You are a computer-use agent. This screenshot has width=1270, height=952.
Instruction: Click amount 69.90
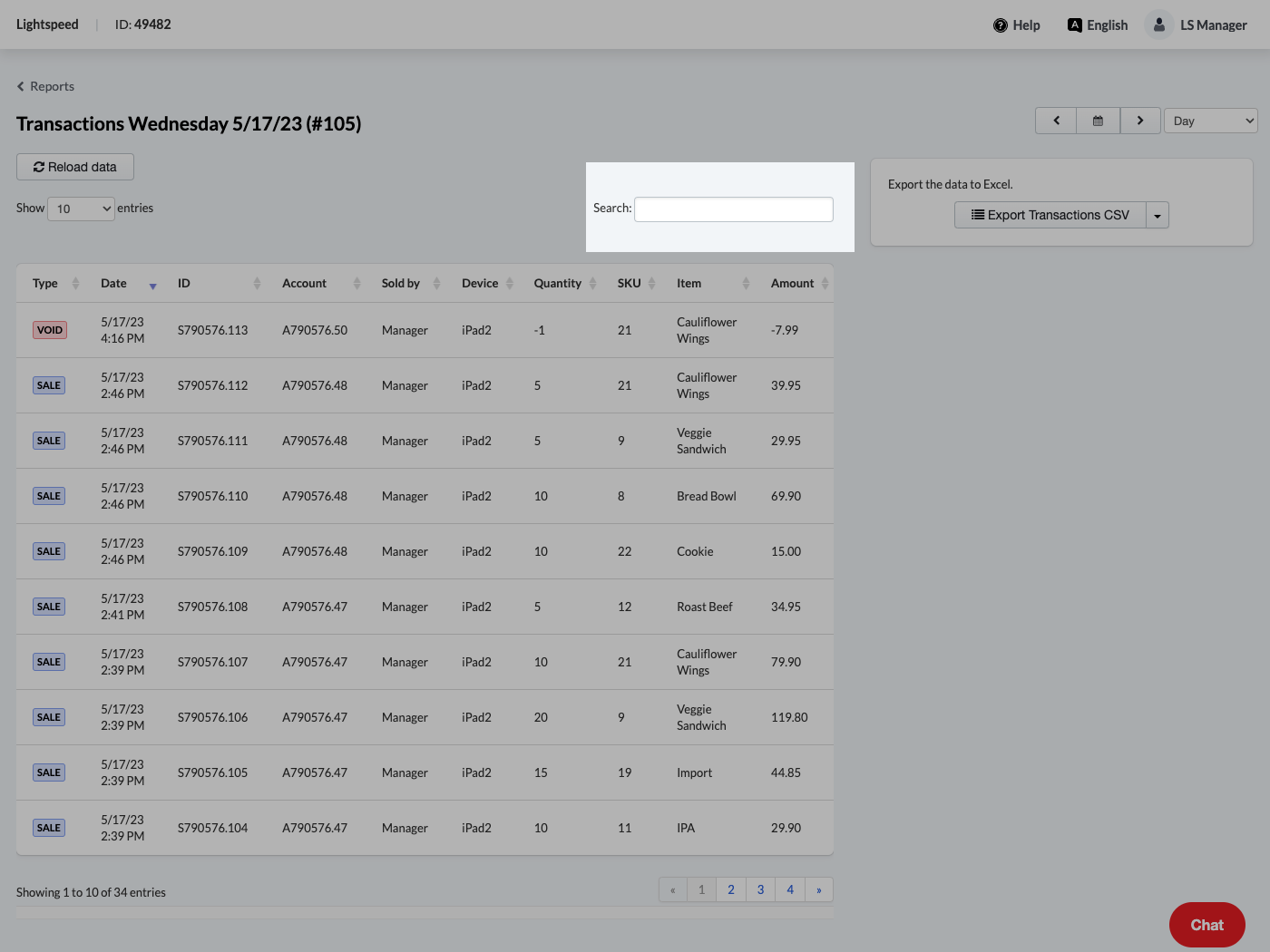[x=786, y=496]
